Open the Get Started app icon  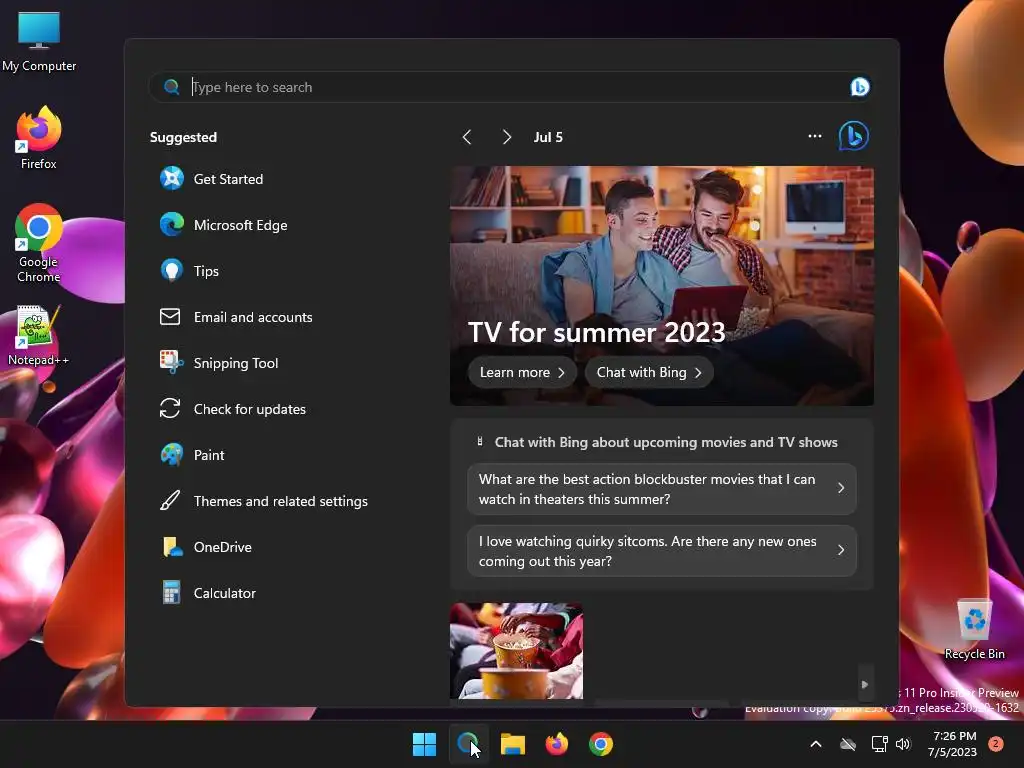[x=172, y=178]
